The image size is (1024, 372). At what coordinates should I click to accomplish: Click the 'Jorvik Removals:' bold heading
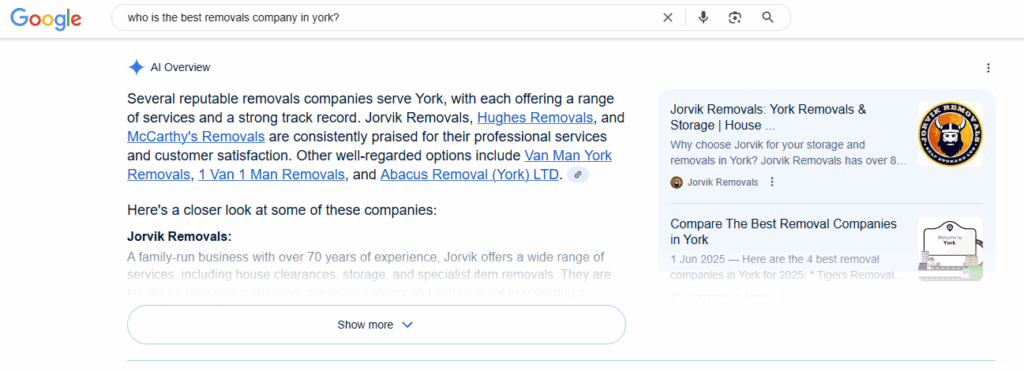(x=180, y=236)
